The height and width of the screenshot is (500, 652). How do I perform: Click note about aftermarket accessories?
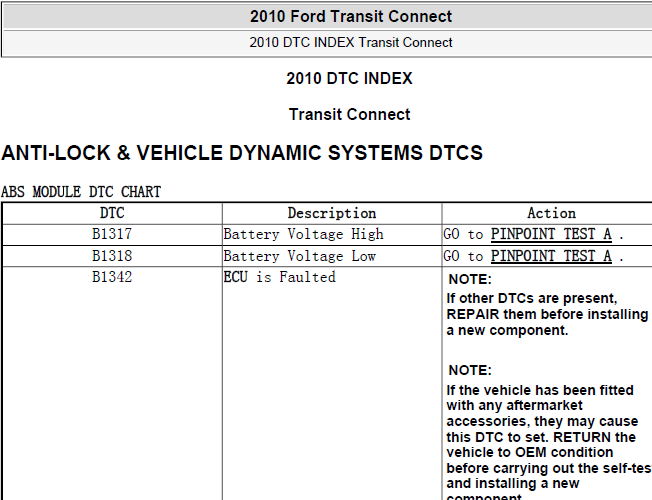pyautogui.click(x=549, y=444)
